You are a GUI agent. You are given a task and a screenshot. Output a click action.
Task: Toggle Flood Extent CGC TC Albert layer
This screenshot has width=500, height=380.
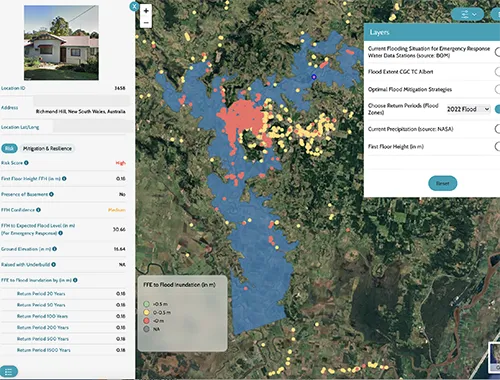(x=497, y=72)
